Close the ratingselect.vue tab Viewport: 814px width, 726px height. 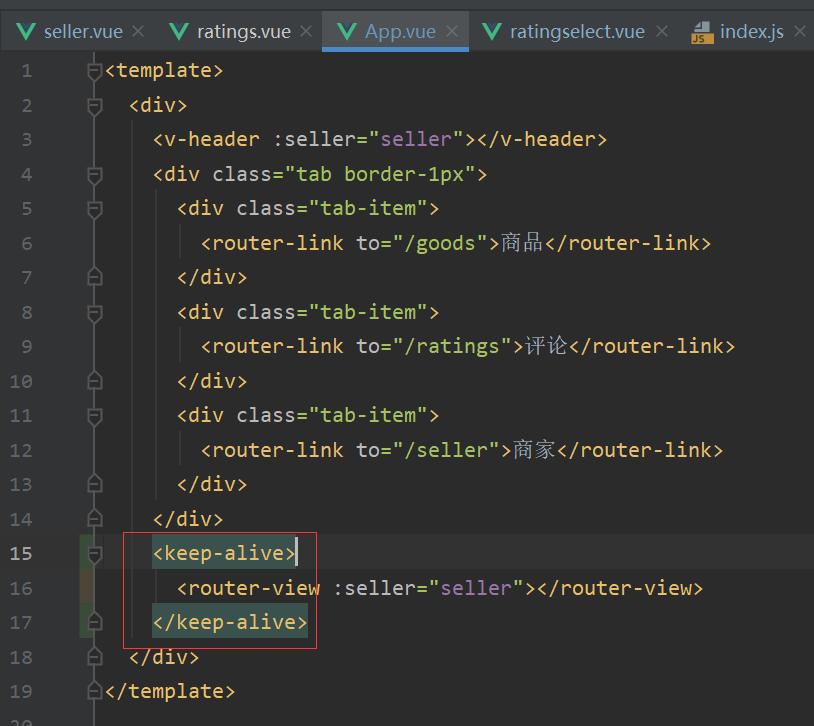coord(661,31)
